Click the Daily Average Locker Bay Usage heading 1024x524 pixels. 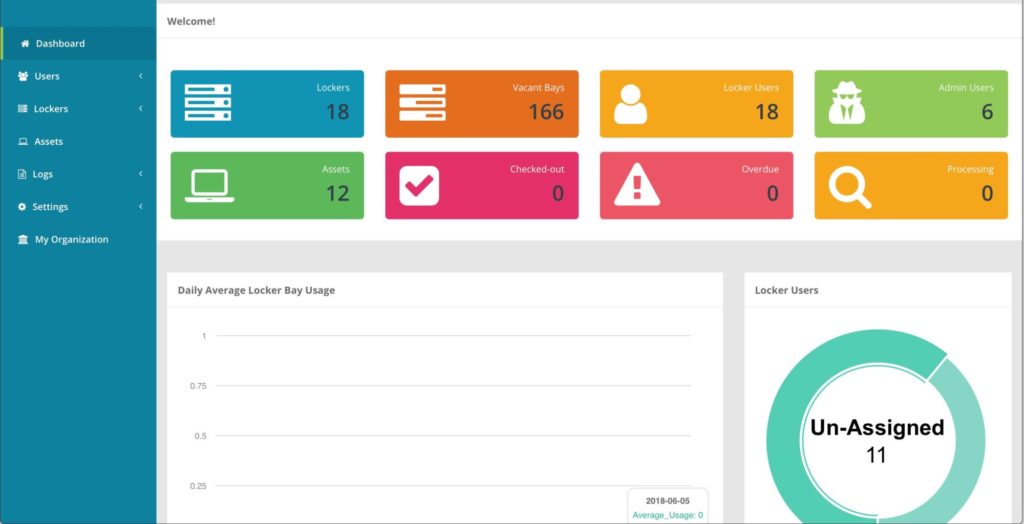click(256, 290)
